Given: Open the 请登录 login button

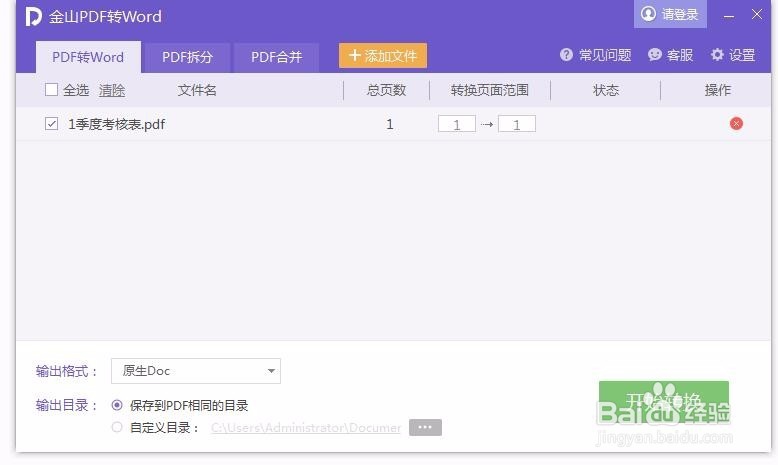Looking at the screenshot, I should 670,14.
